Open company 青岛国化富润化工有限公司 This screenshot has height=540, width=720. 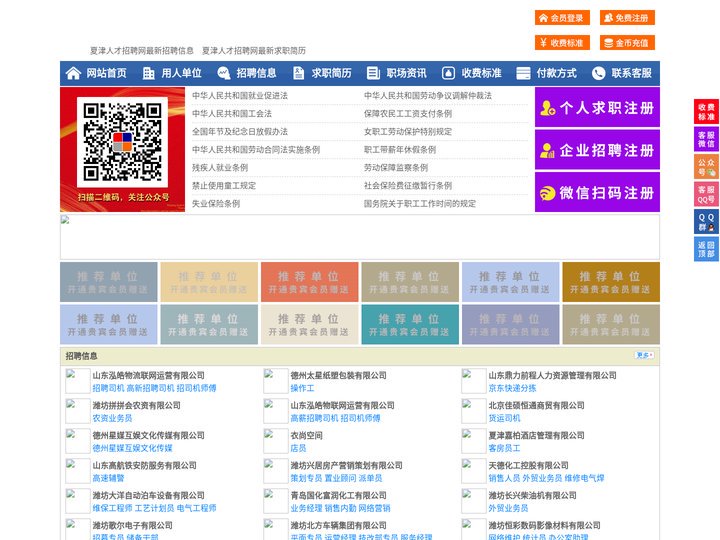338,495
